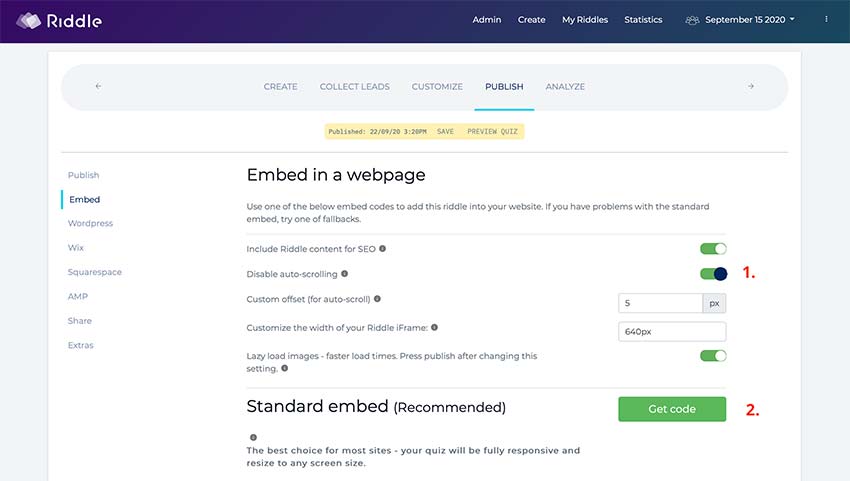Click the Preview Quiz link
This screenshot has height=481, width=850.
(x=492, y=132)
